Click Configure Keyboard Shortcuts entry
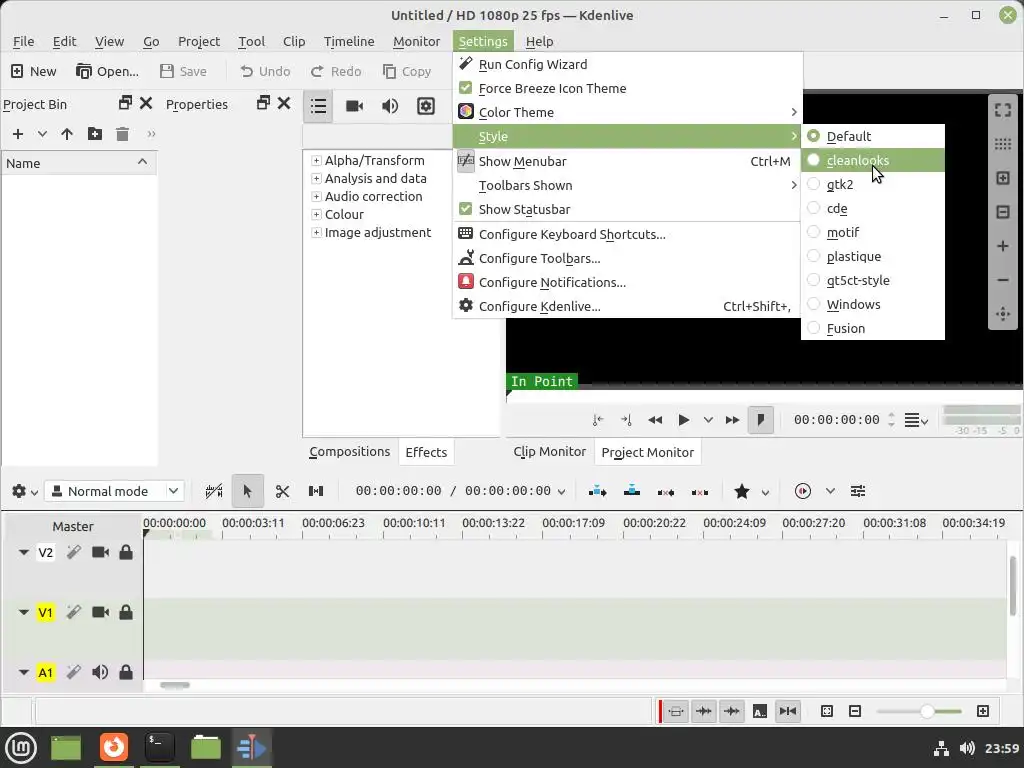Viewport: 1024px width, 768px height. point(627,234)
